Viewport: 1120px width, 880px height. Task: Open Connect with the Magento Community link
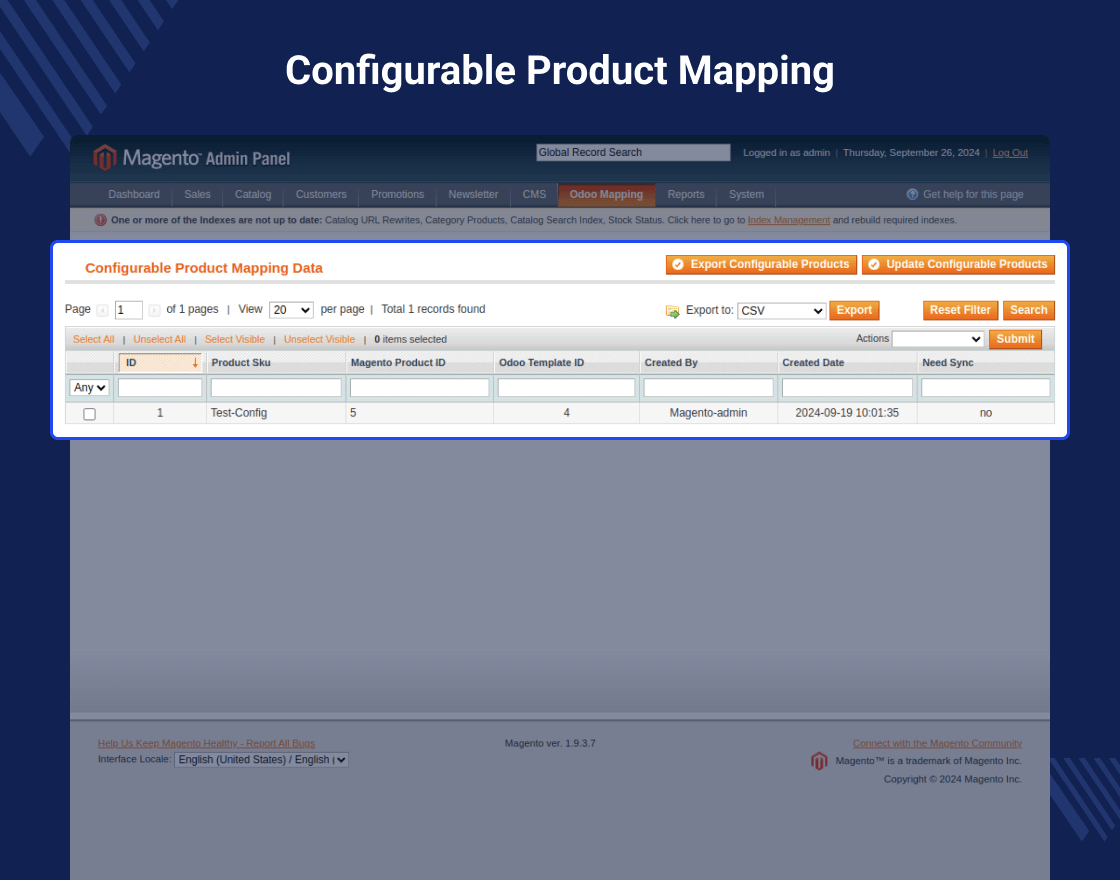tap(937, 744)
